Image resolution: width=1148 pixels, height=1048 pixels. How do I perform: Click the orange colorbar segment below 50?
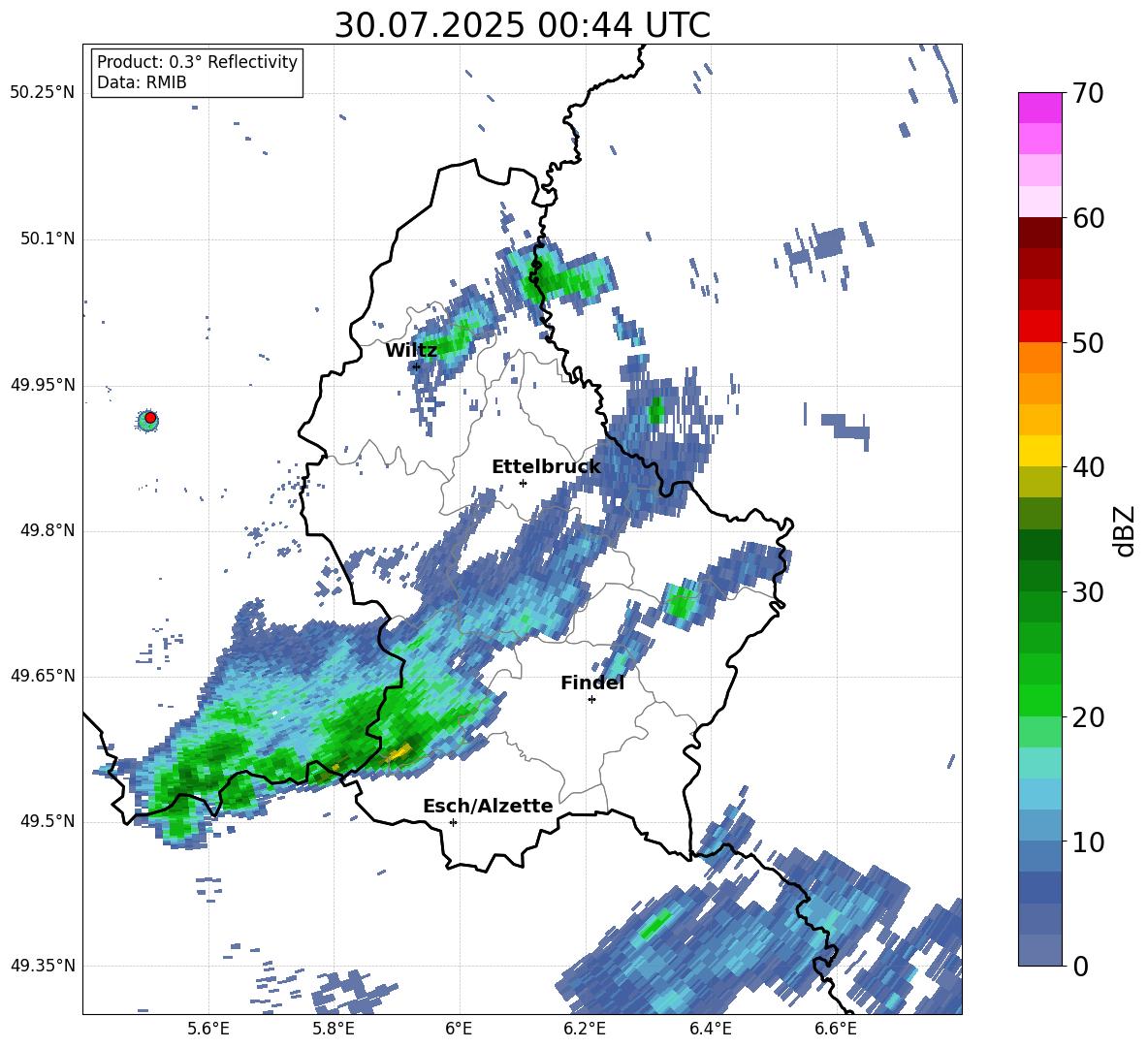click(x=1039, y=358)
